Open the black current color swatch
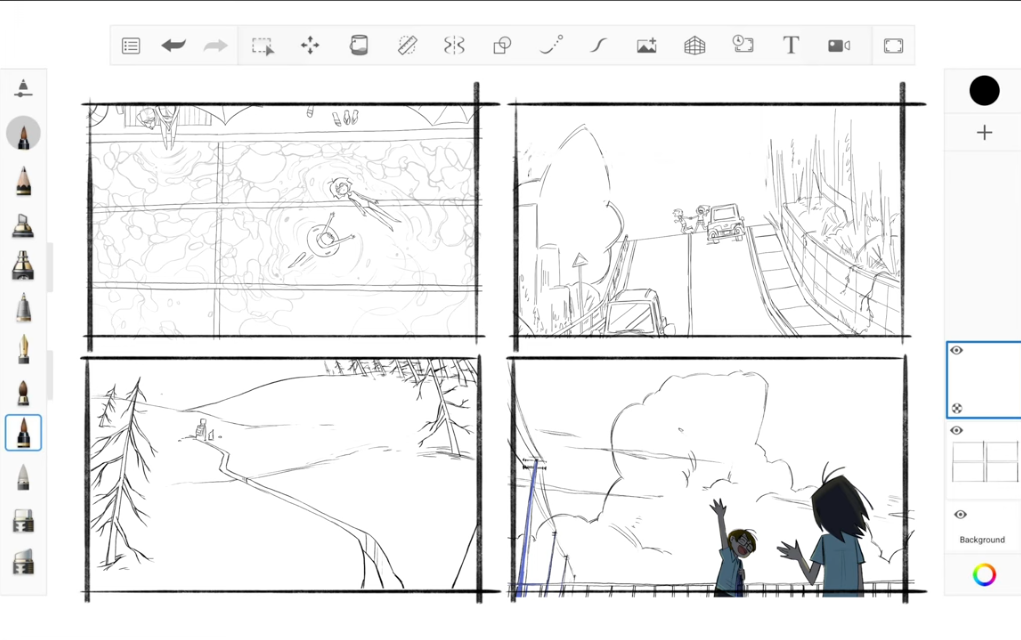The image size is (1021, 640). click(x=984, y=90)
